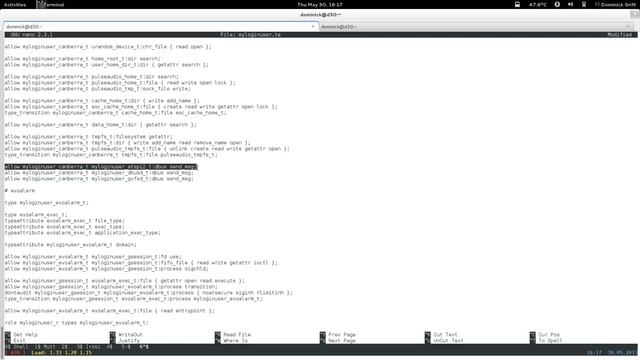640x360 pixels.
Task: Click the myloginuser_dbusd_t:dbus send_msg line
Action: [99, 173]
